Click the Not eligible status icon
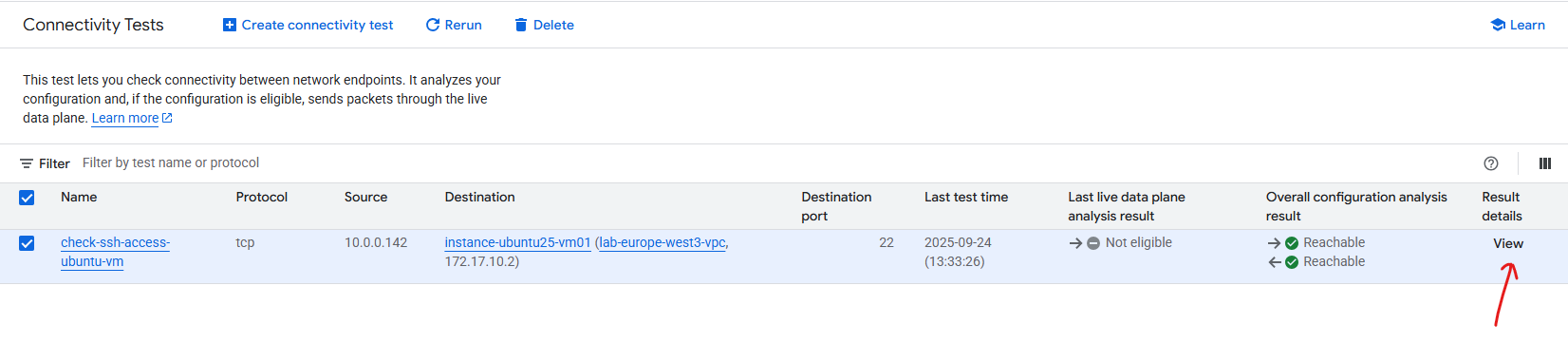This screenshot has height=362, width=1568. click(1093, 243)
